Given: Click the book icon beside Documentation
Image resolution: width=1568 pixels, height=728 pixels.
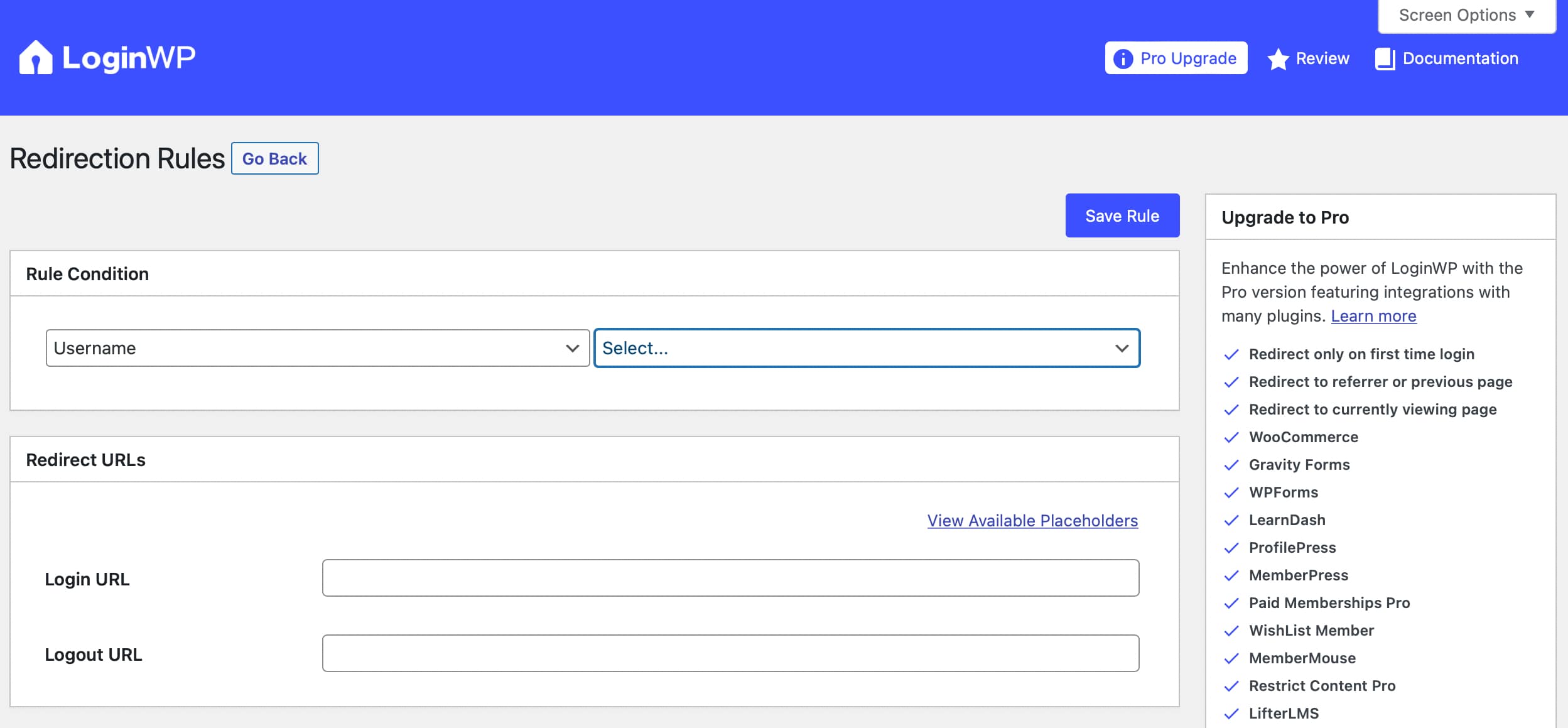Looking at the screenshot, I should [x=1385, y=58].
